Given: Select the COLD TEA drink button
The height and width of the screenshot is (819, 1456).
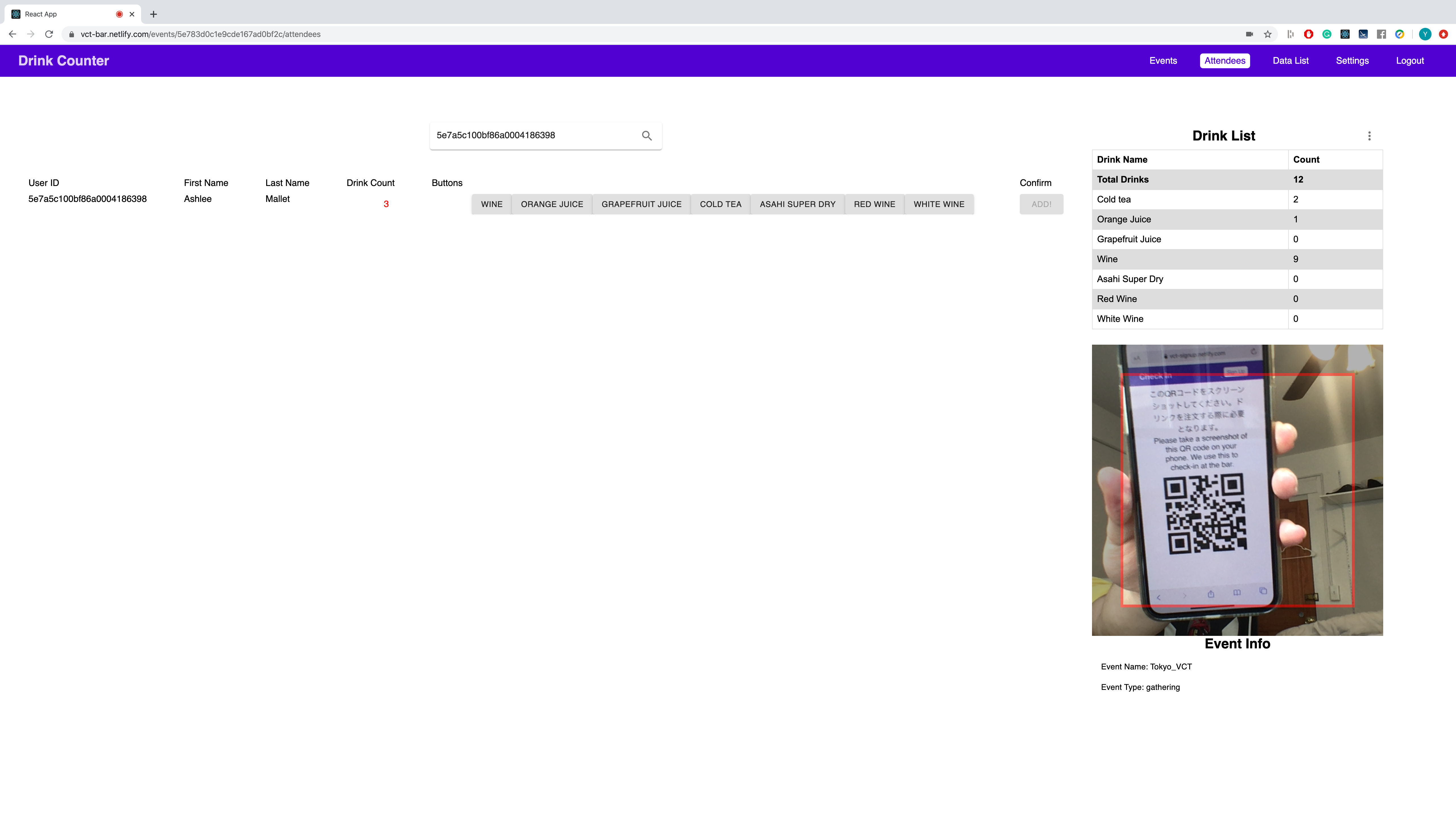Looking at the screenshot, I should [720, 204].
